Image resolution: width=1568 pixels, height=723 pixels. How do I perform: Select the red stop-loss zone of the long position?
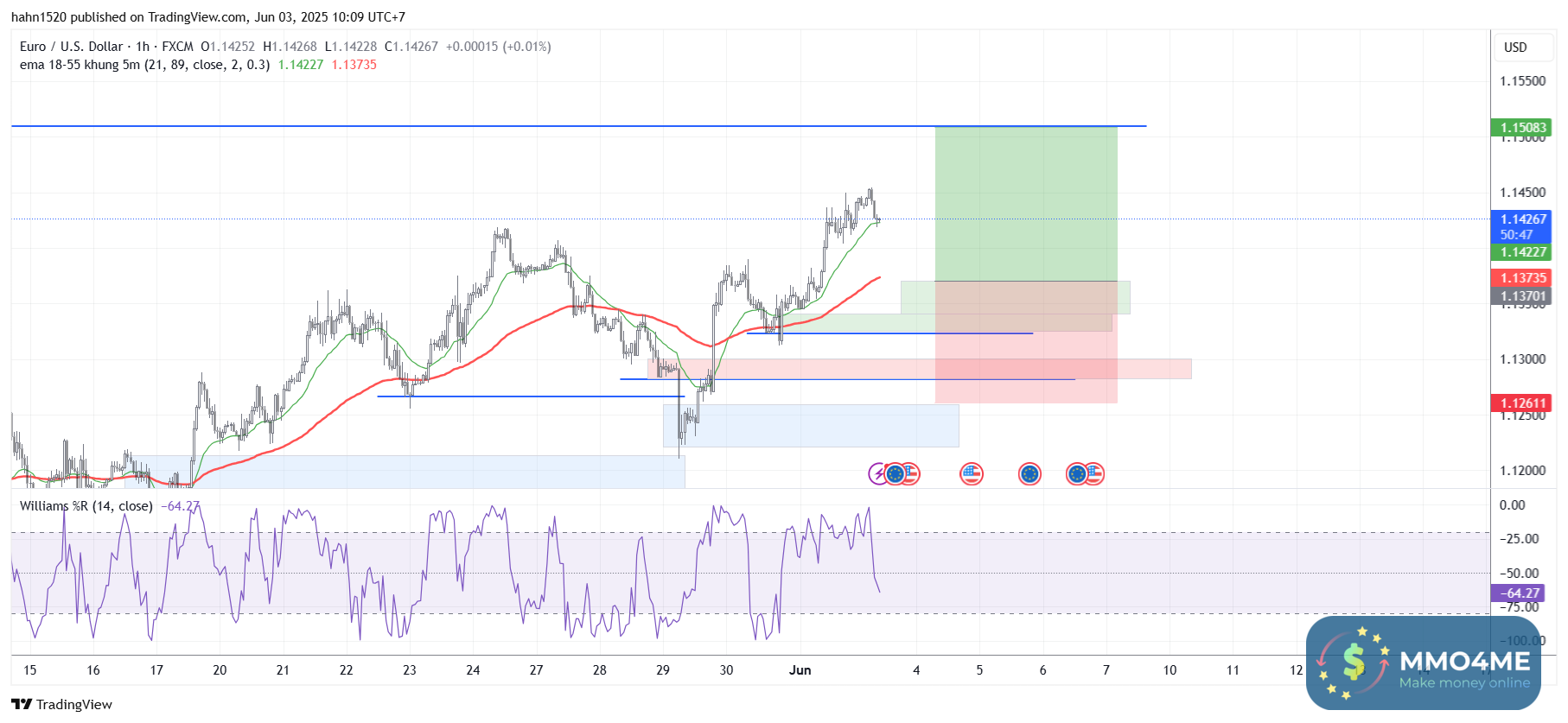tap(1026, 342)
